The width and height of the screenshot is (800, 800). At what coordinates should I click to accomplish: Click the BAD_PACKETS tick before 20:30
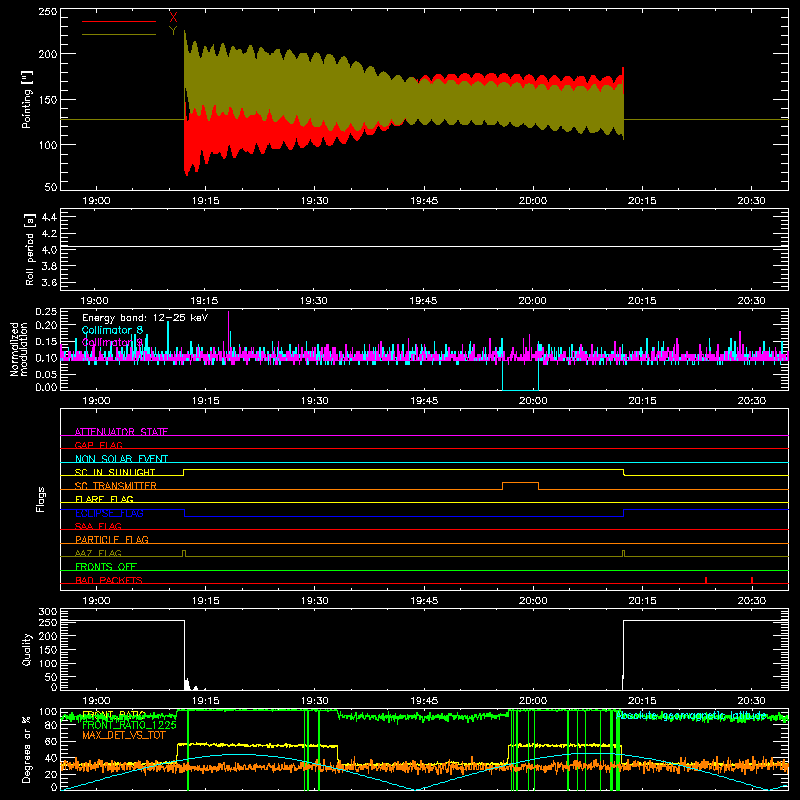click(706, 580)
